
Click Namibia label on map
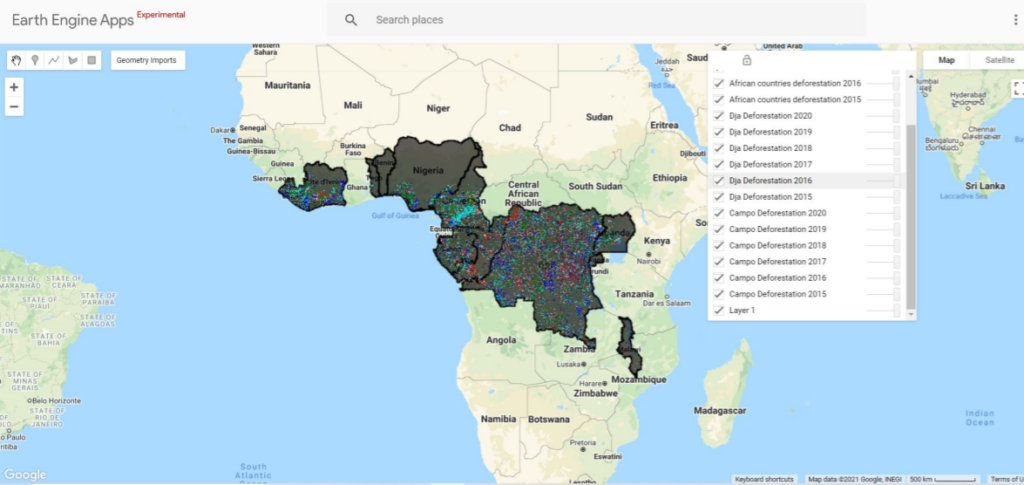500,418
